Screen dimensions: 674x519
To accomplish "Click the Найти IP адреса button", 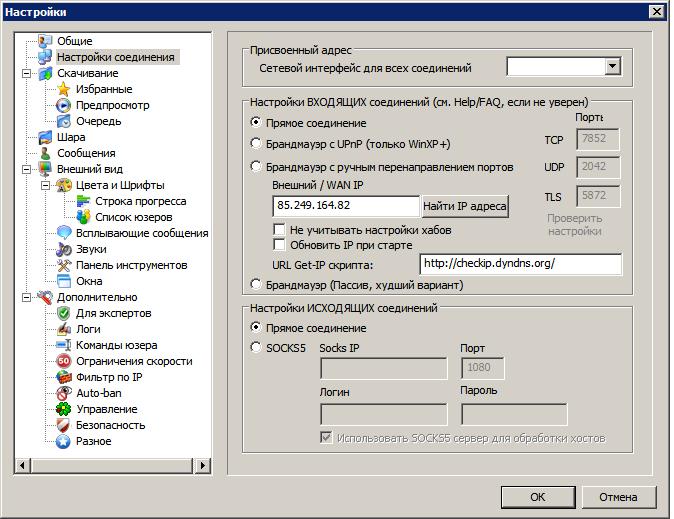I will 465,206.
